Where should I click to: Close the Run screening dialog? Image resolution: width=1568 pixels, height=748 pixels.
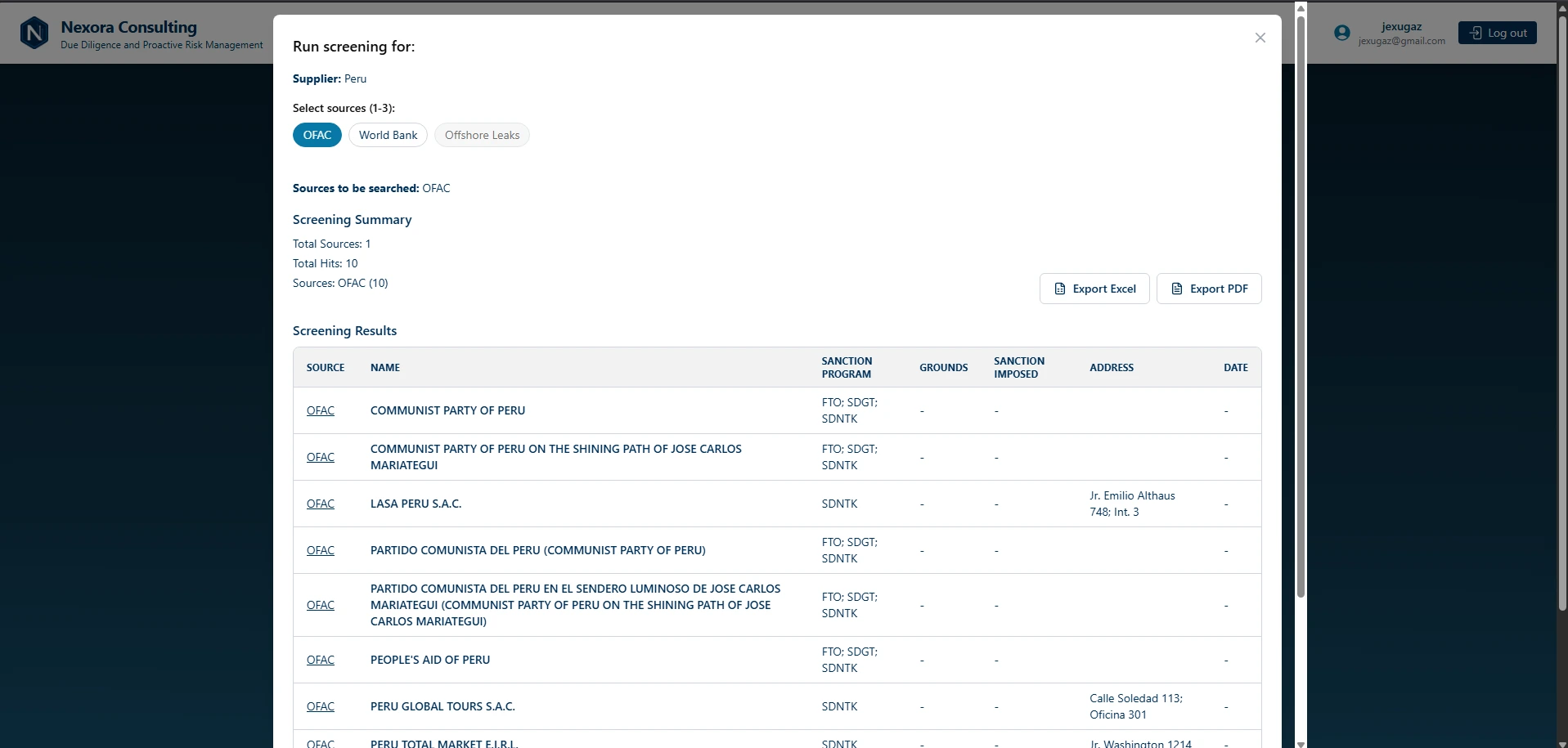tap(1260, 38)
